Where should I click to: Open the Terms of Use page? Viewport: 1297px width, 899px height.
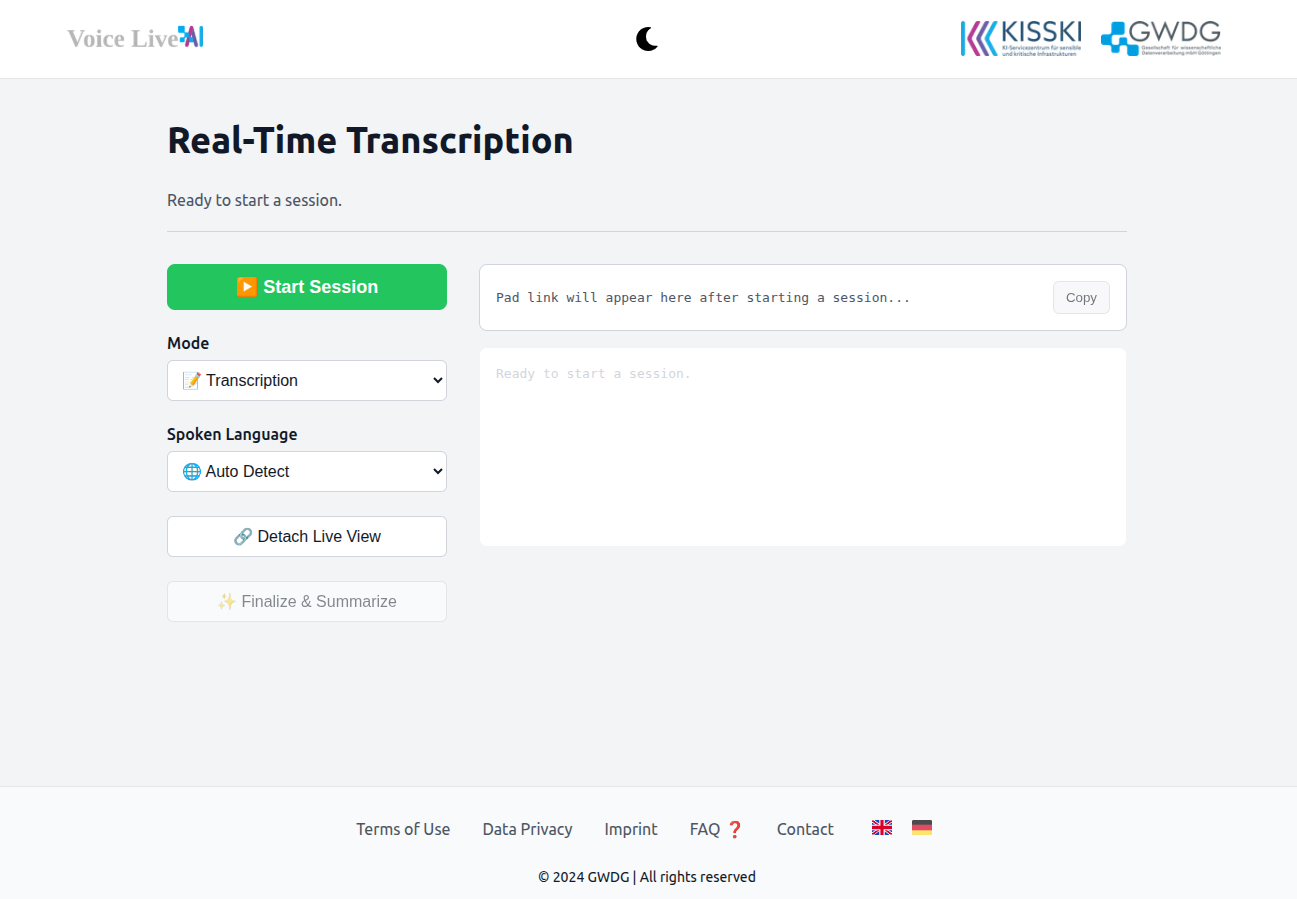[x=403, y=829]
